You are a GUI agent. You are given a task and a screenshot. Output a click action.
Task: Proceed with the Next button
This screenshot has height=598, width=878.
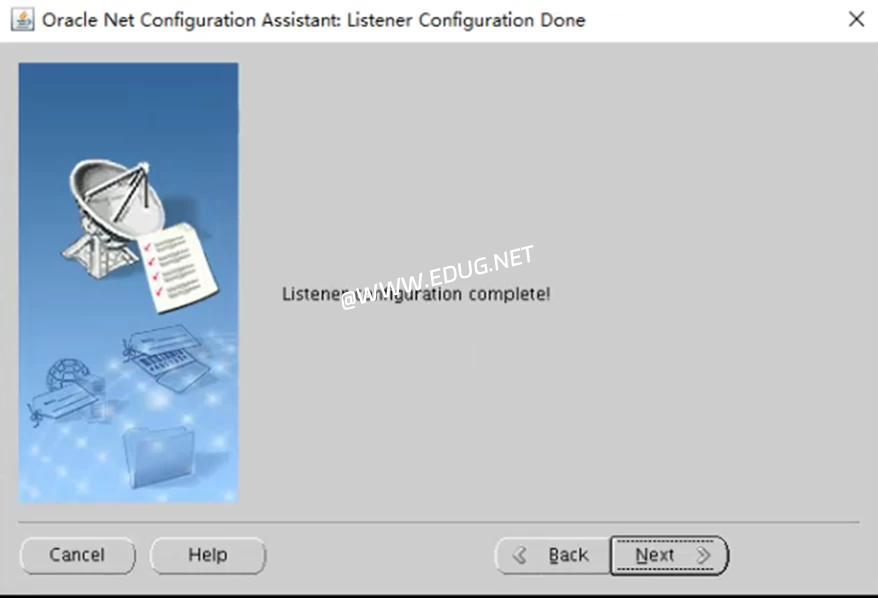point(669,555)
